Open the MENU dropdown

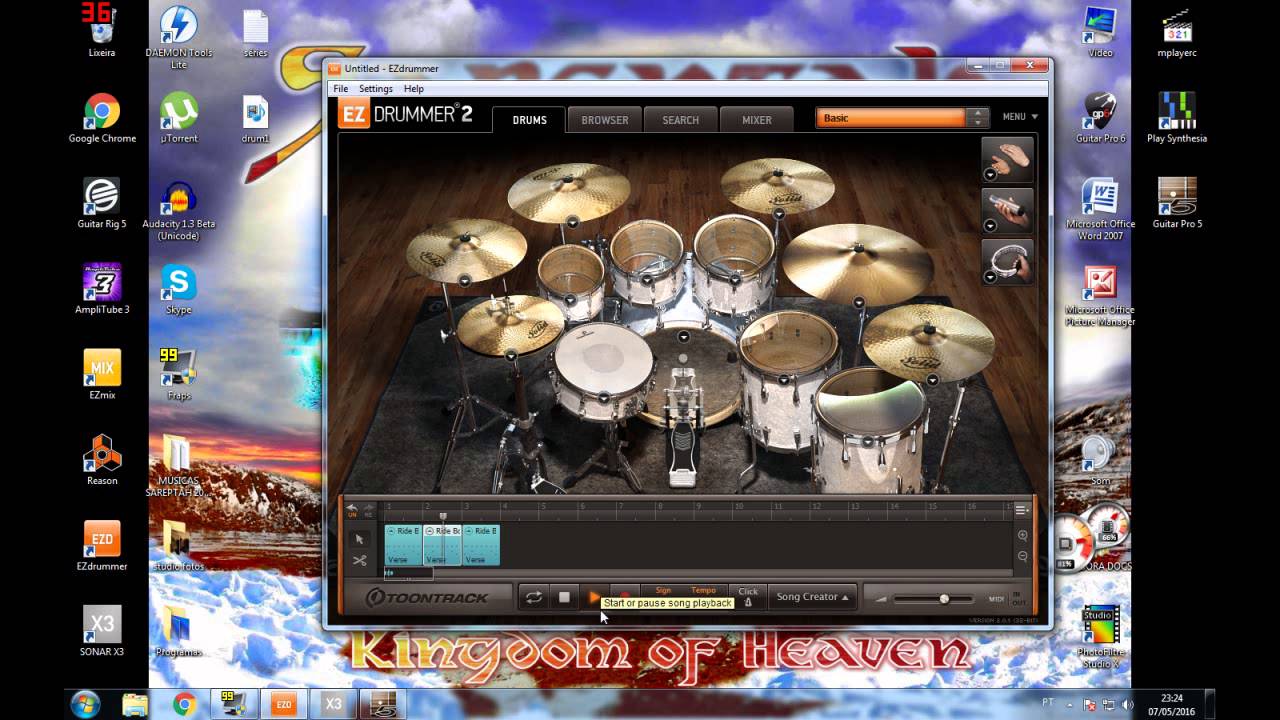coord(1020,117)
